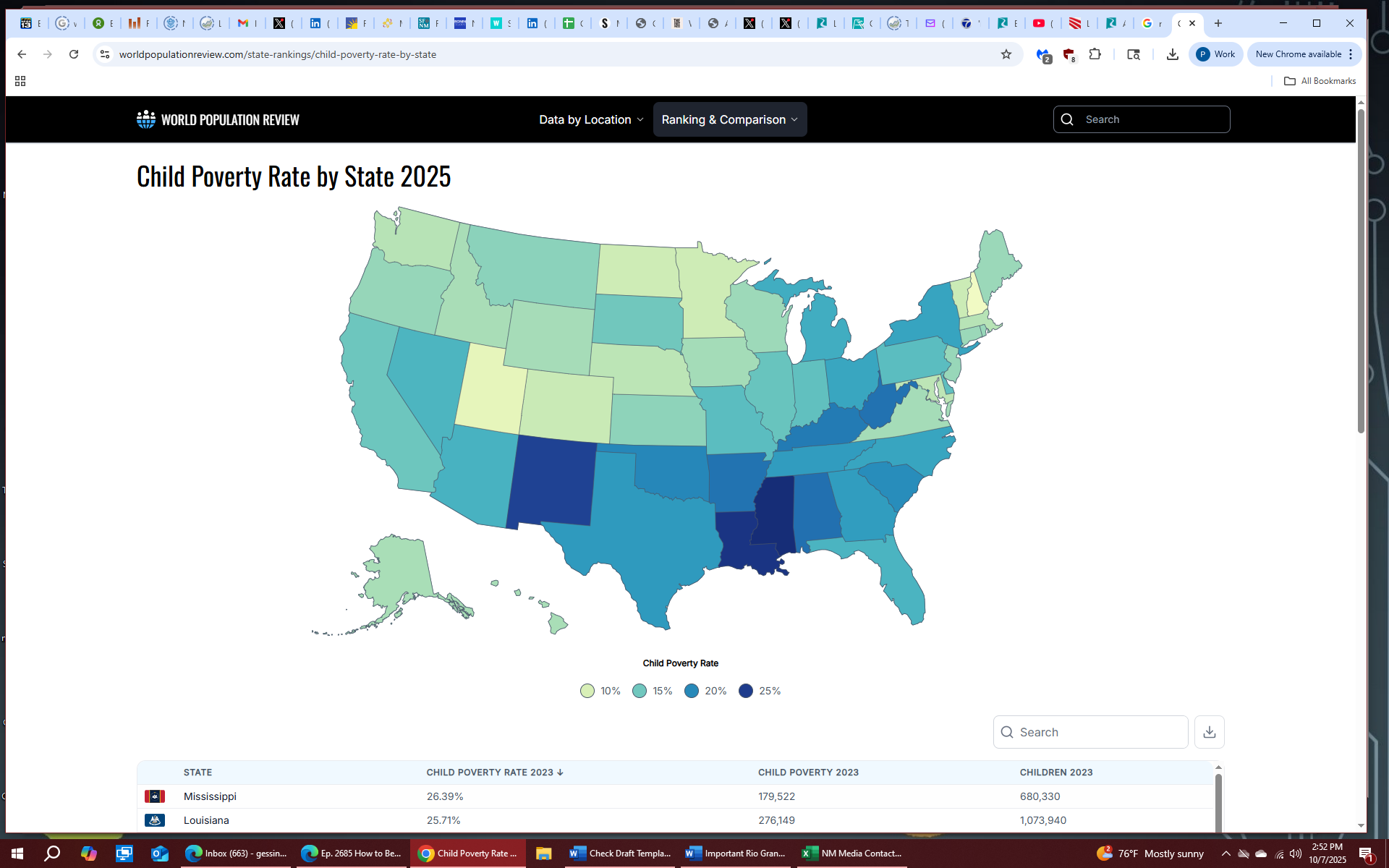Show hidden system tray icons chevron

click(x=1226, y=854)
